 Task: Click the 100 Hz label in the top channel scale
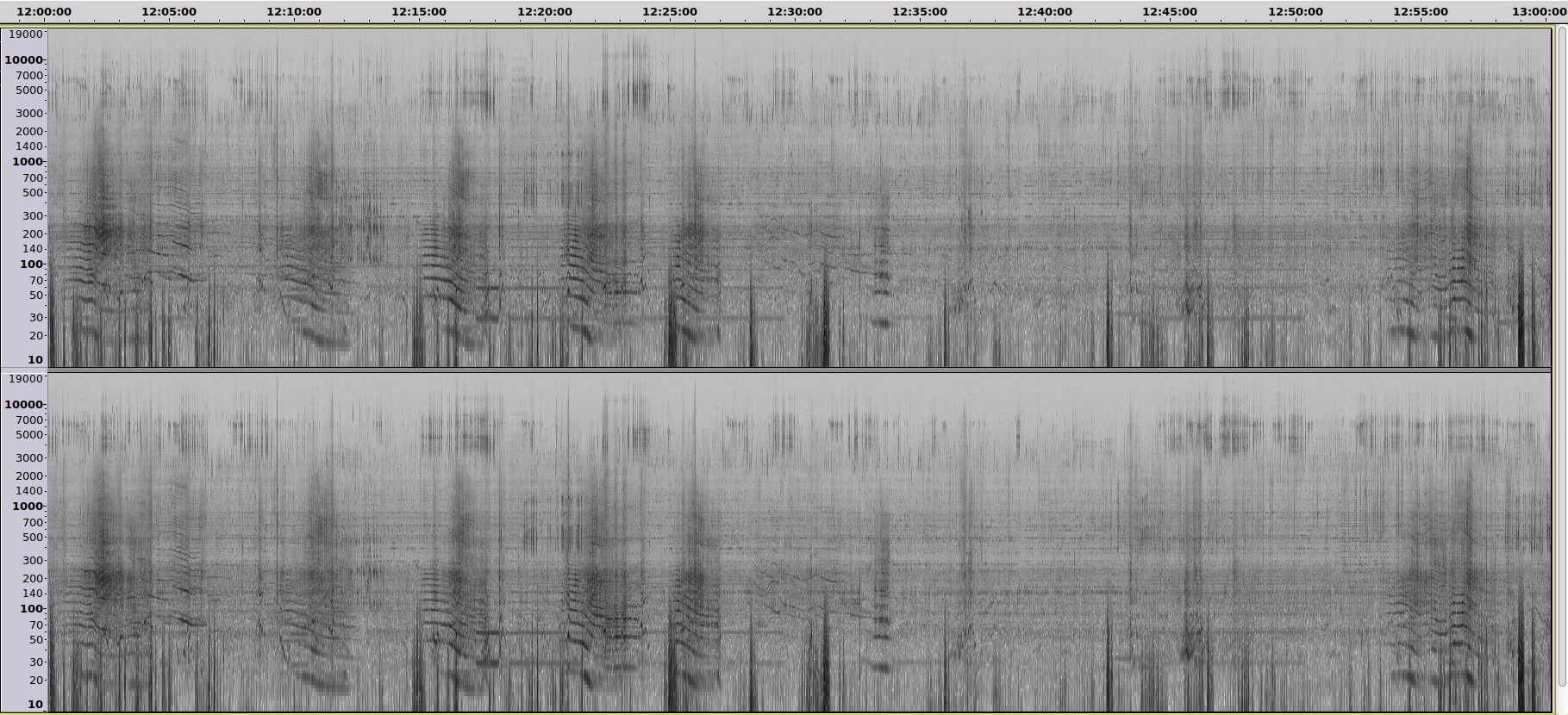coord(31,264)
